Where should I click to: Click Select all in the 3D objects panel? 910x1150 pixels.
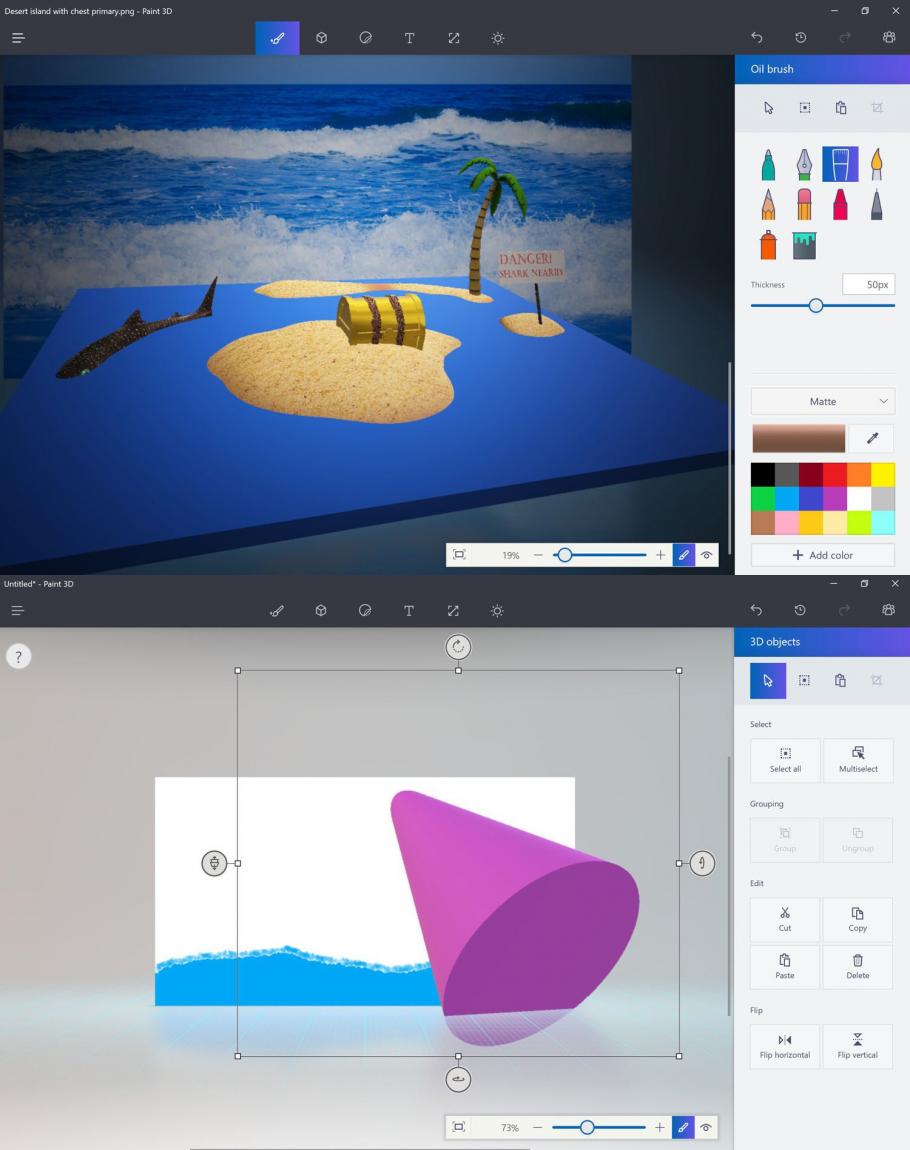(x=784, y=760)
